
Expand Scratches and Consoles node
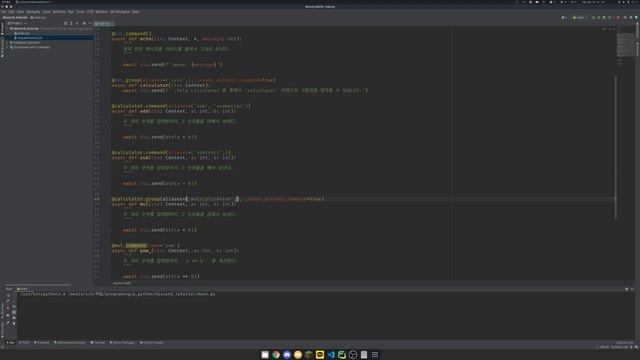(x=8, y=47)
